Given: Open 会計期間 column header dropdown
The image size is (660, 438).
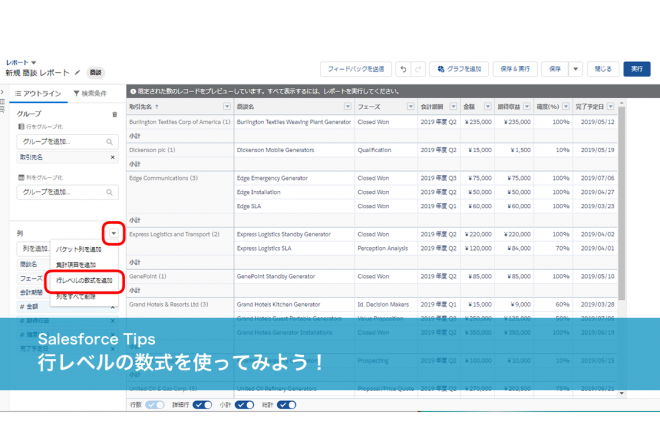Looking at the screenshot, I should (x=453, y=106).
